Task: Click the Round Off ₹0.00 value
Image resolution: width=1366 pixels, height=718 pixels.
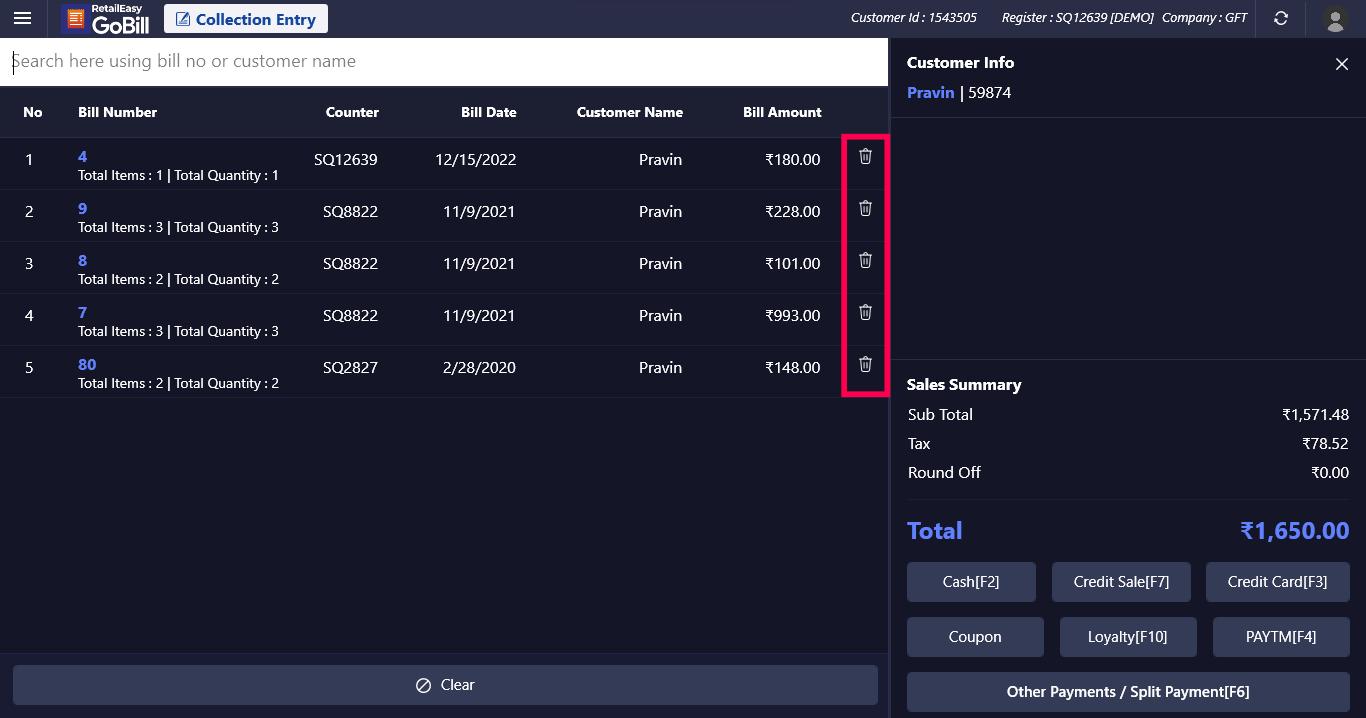Action: click(1330, 473)
